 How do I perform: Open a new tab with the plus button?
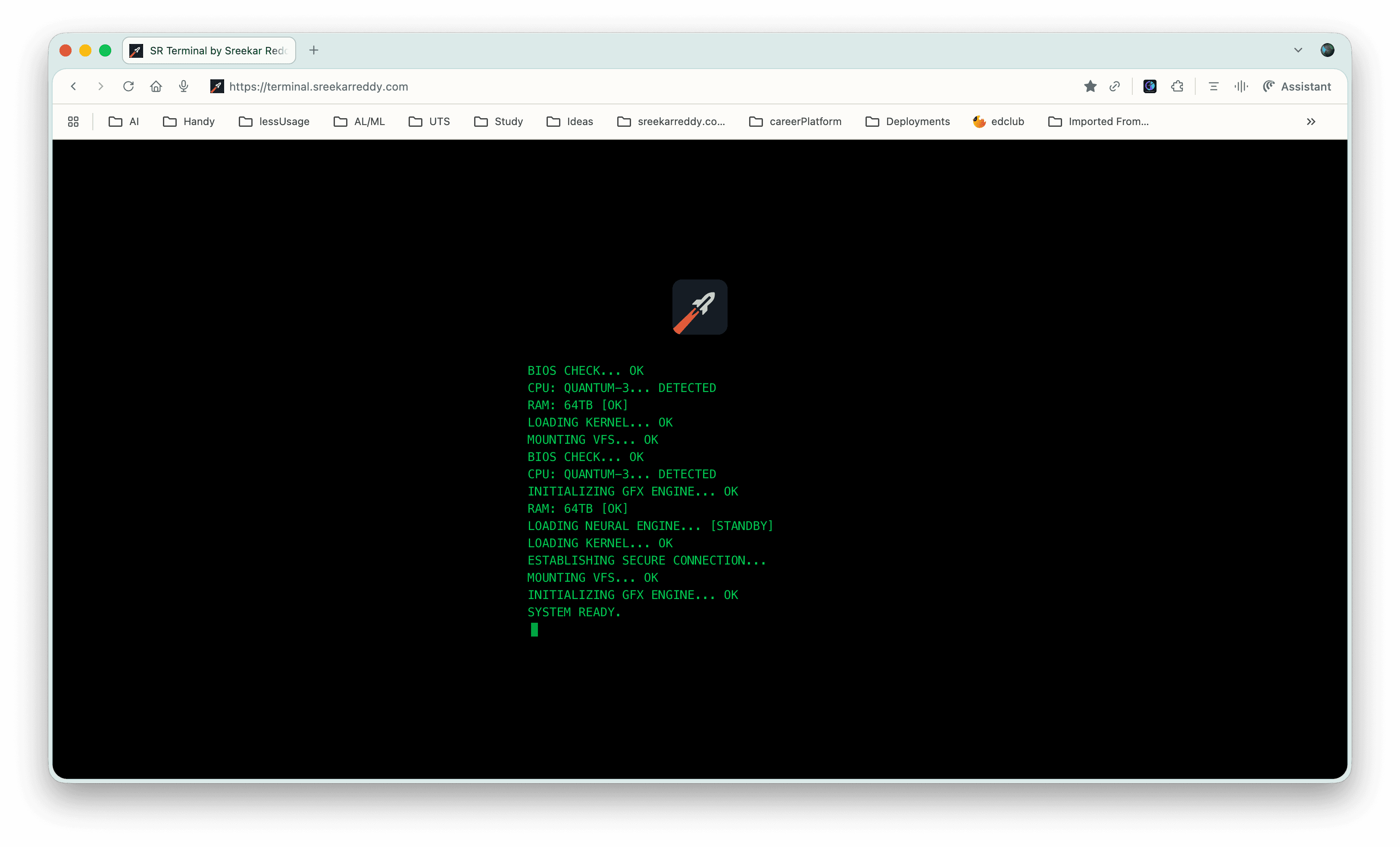click(x=313, y=50)
